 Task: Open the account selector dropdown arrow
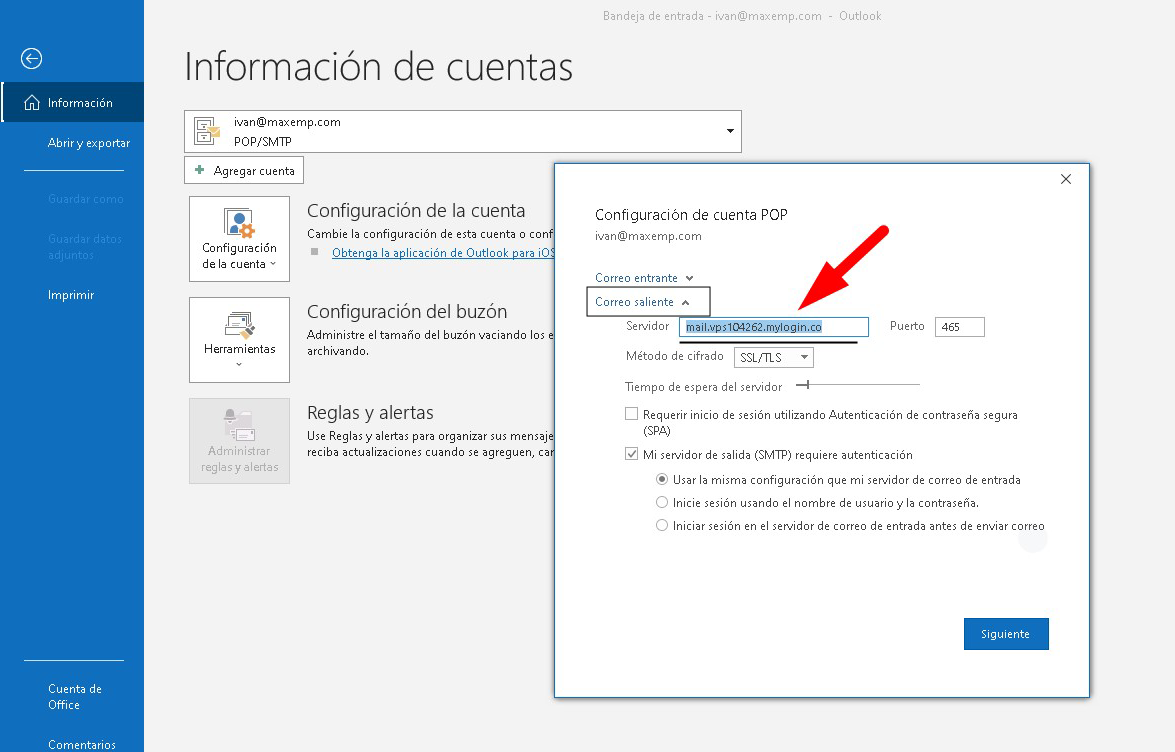pos(730,131)
